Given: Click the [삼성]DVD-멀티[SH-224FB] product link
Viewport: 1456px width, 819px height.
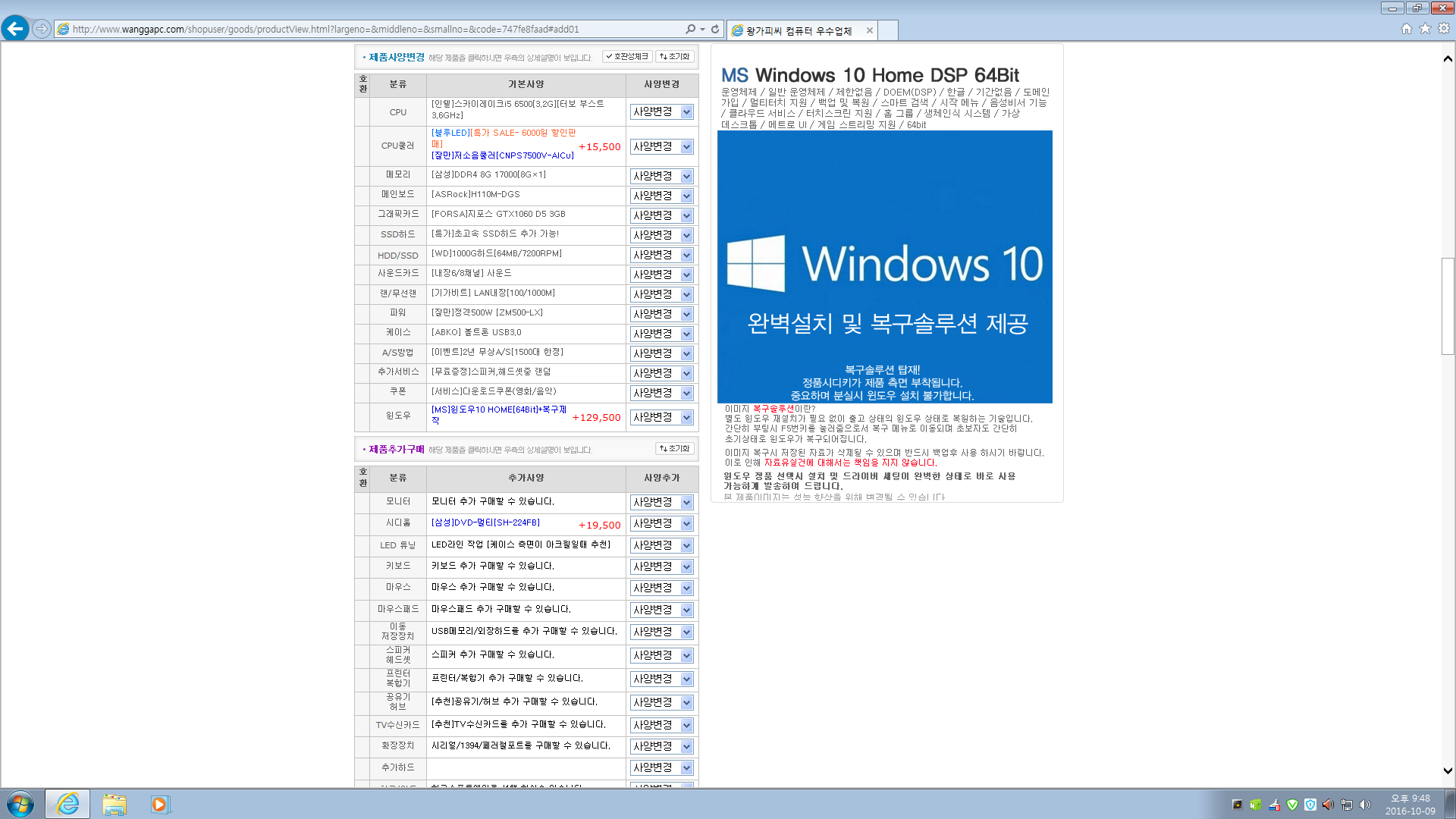Looking at the screenshot, I should click(x=485, y=522).
